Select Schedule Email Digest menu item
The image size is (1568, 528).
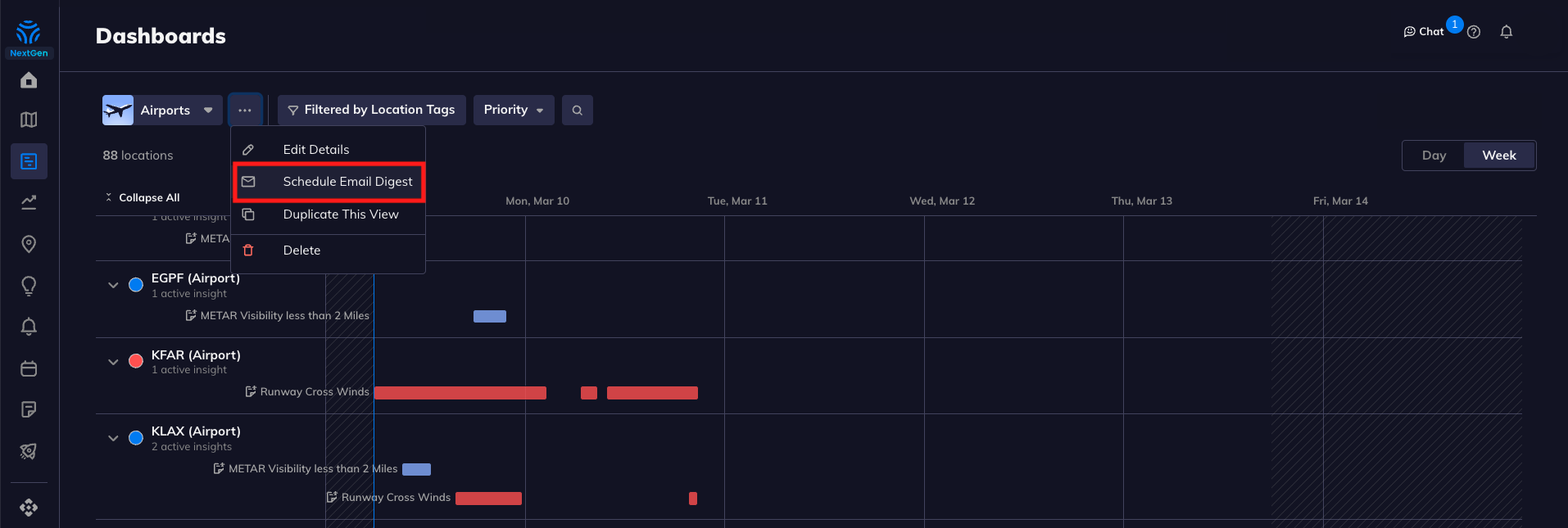tap(347, 182)
